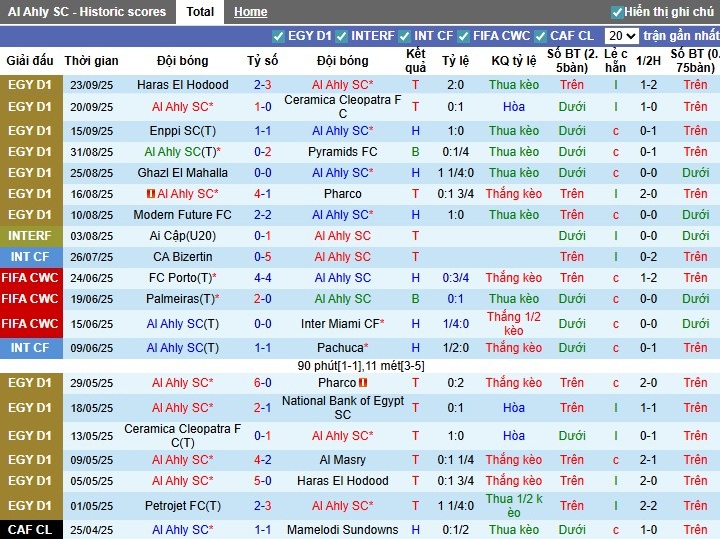Click red card icon next to Pharco 6-0
720x539 pixels.
(x=363, y=383)
